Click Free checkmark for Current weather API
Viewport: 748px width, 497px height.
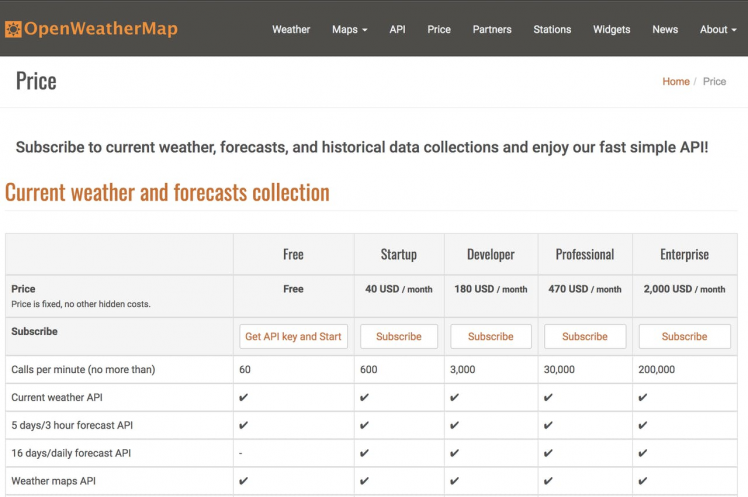coord(244,397)
